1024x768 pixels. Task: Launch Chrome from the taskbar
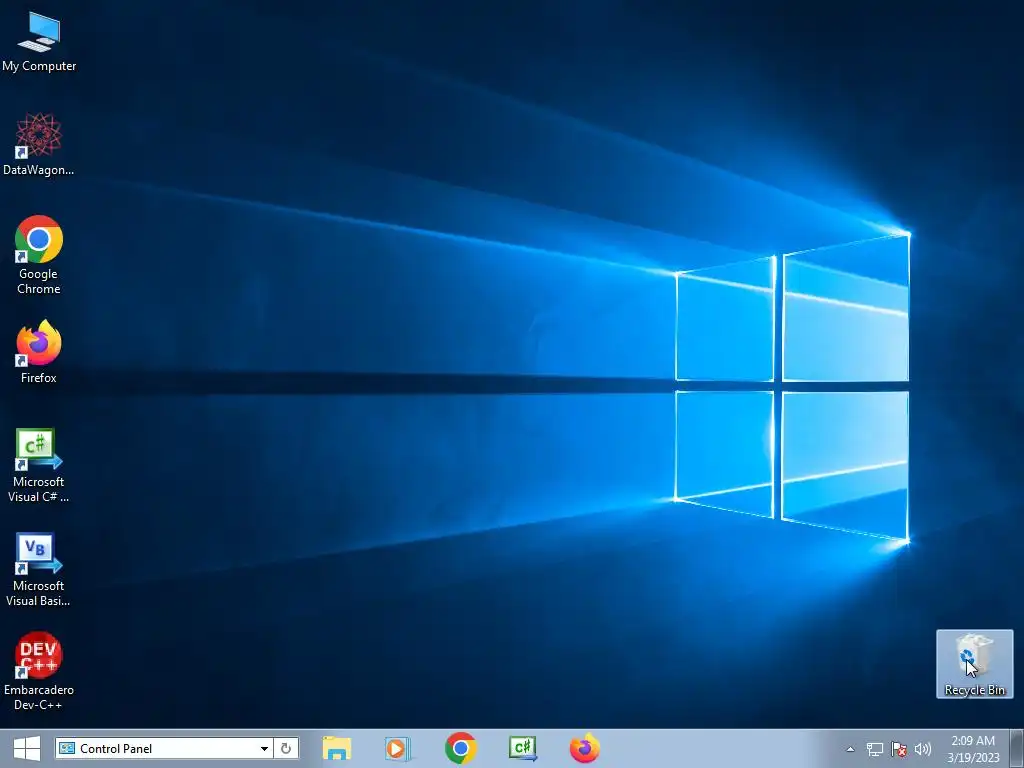tap(460, 748)
